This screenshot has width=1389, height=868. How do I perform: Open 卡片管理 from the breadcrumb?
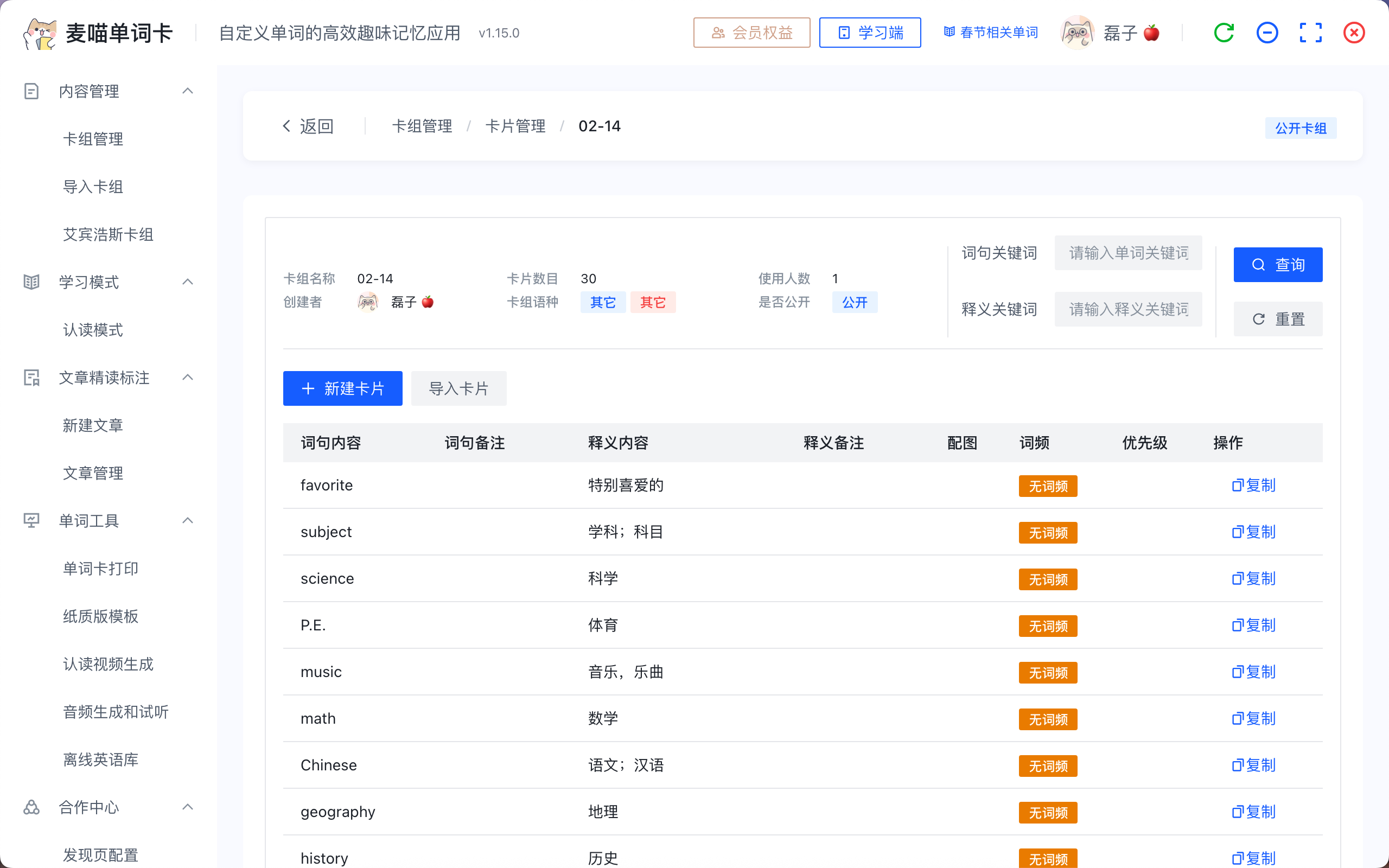click(x=515, y=126)
